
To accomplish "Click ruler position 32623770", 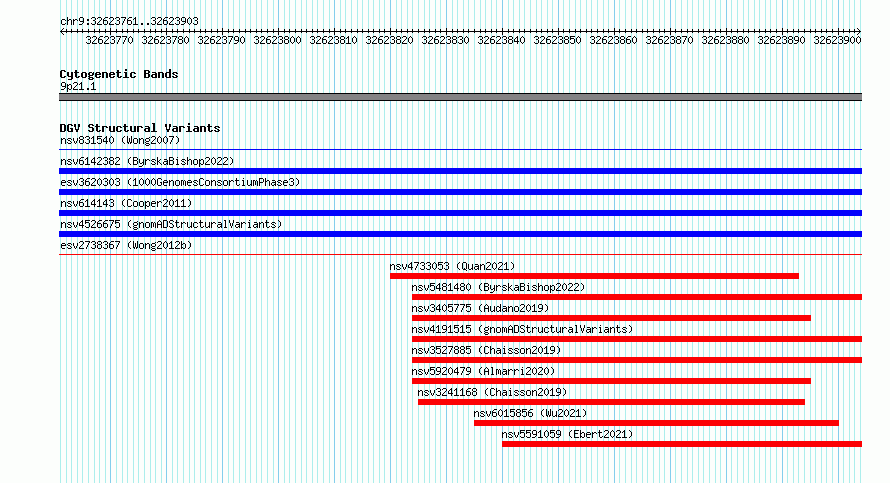I will [110, 40].
